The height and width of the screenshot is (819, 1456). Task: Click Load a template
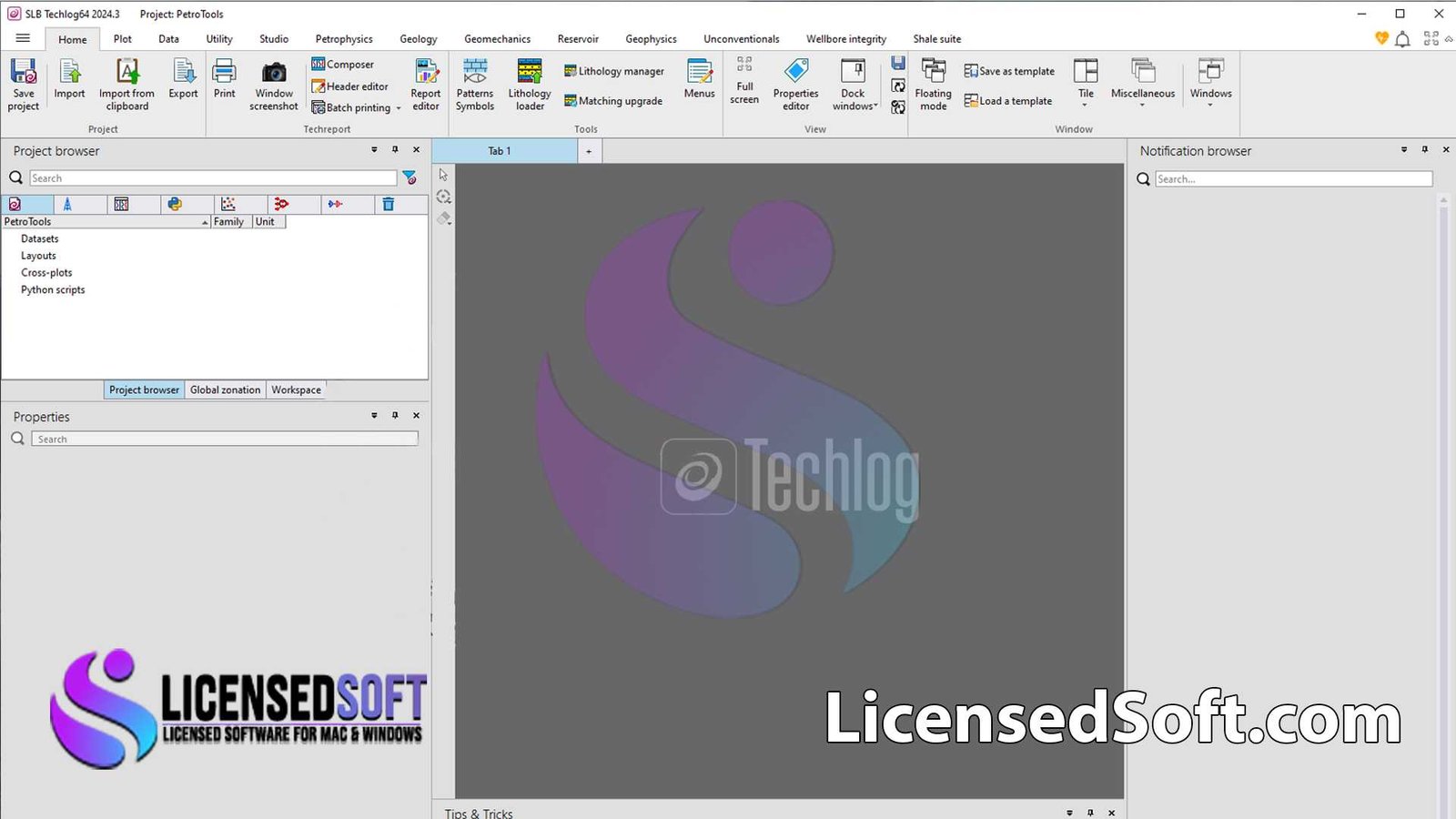1008,101
